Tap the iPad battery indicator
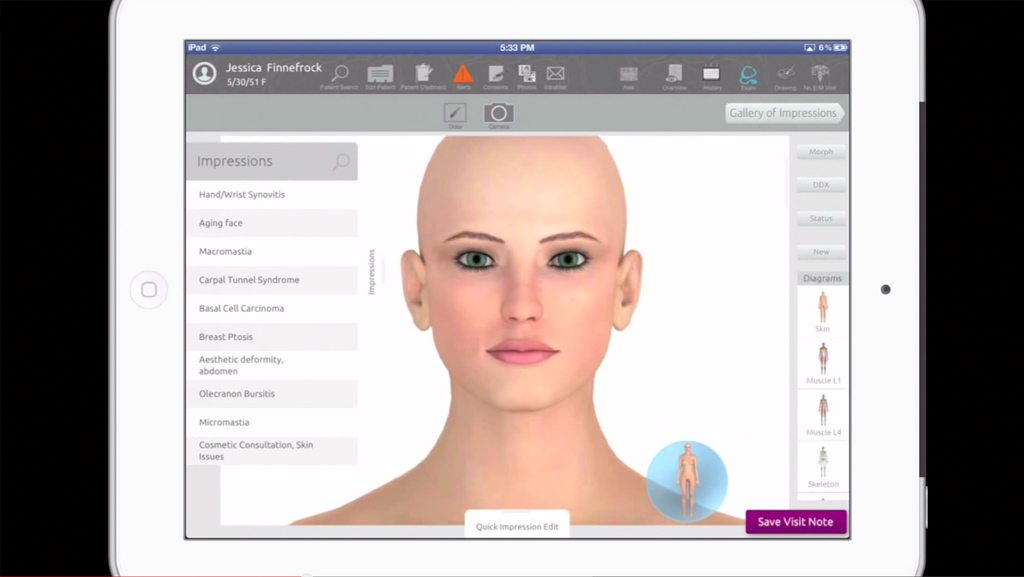1024x577 pixels. tap(840, 48)
